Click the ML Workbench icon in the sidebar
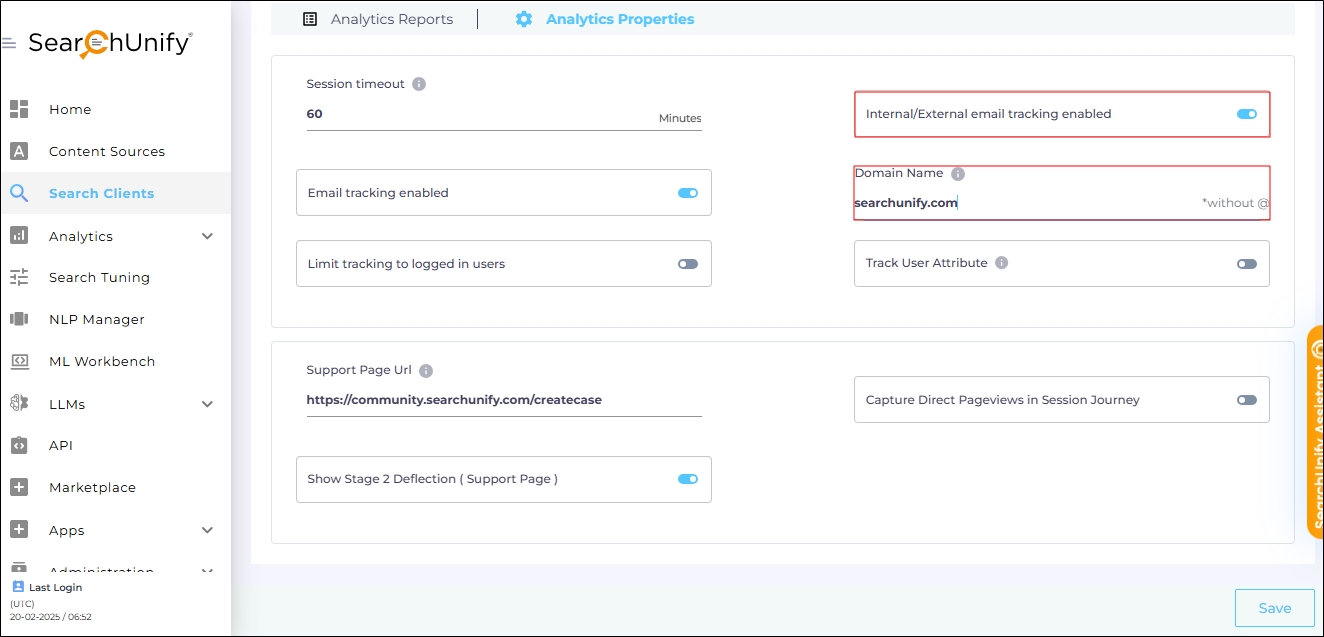 tap(19, 361)
